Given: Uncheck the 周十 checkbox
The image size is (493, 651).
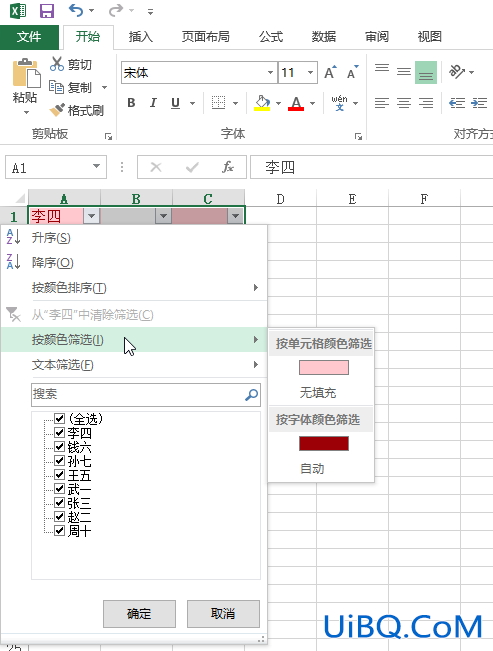Looking at the screenshot, I should point(59,530).
